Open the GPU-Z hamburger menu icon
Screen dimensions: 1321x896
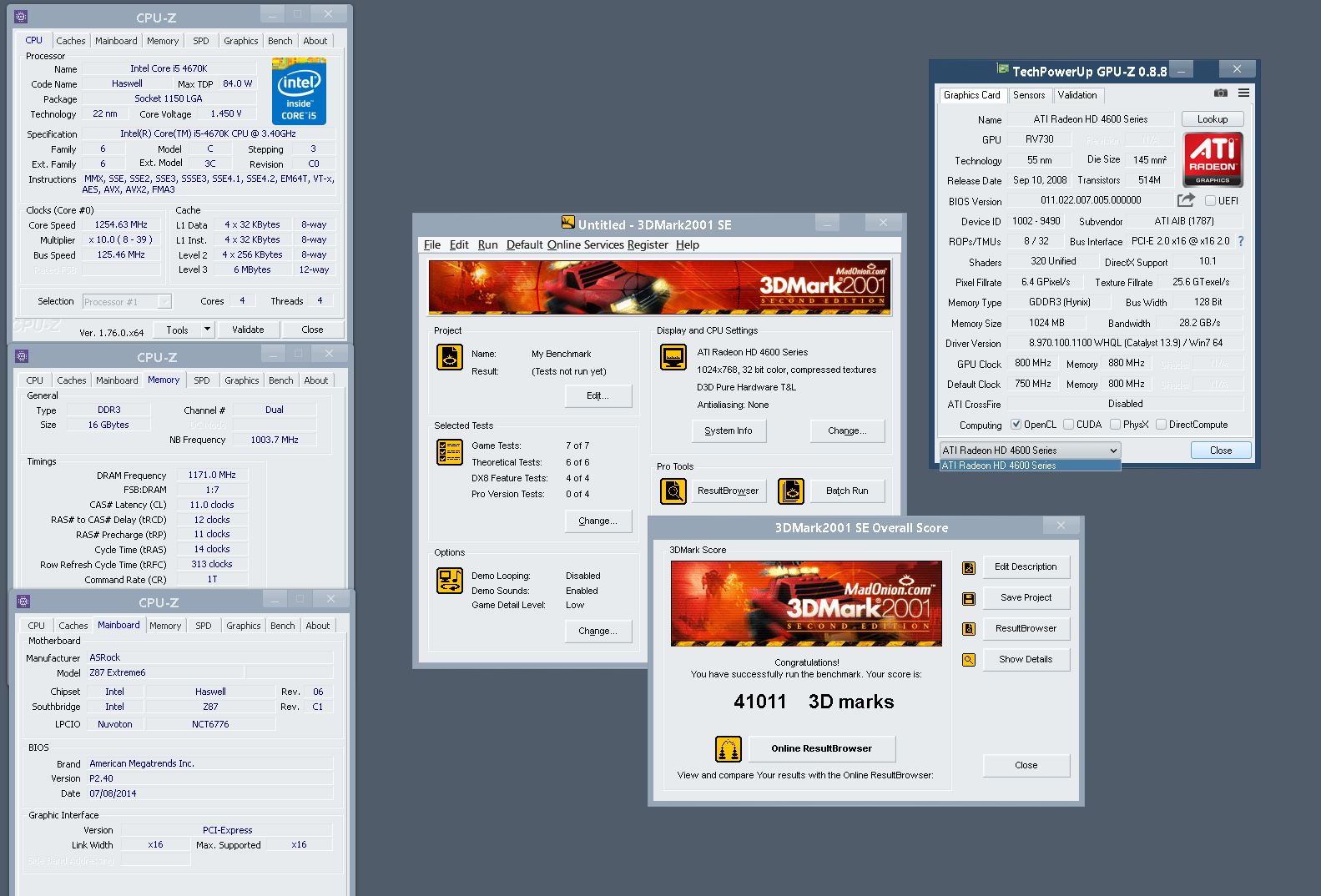coord(1243,93)
